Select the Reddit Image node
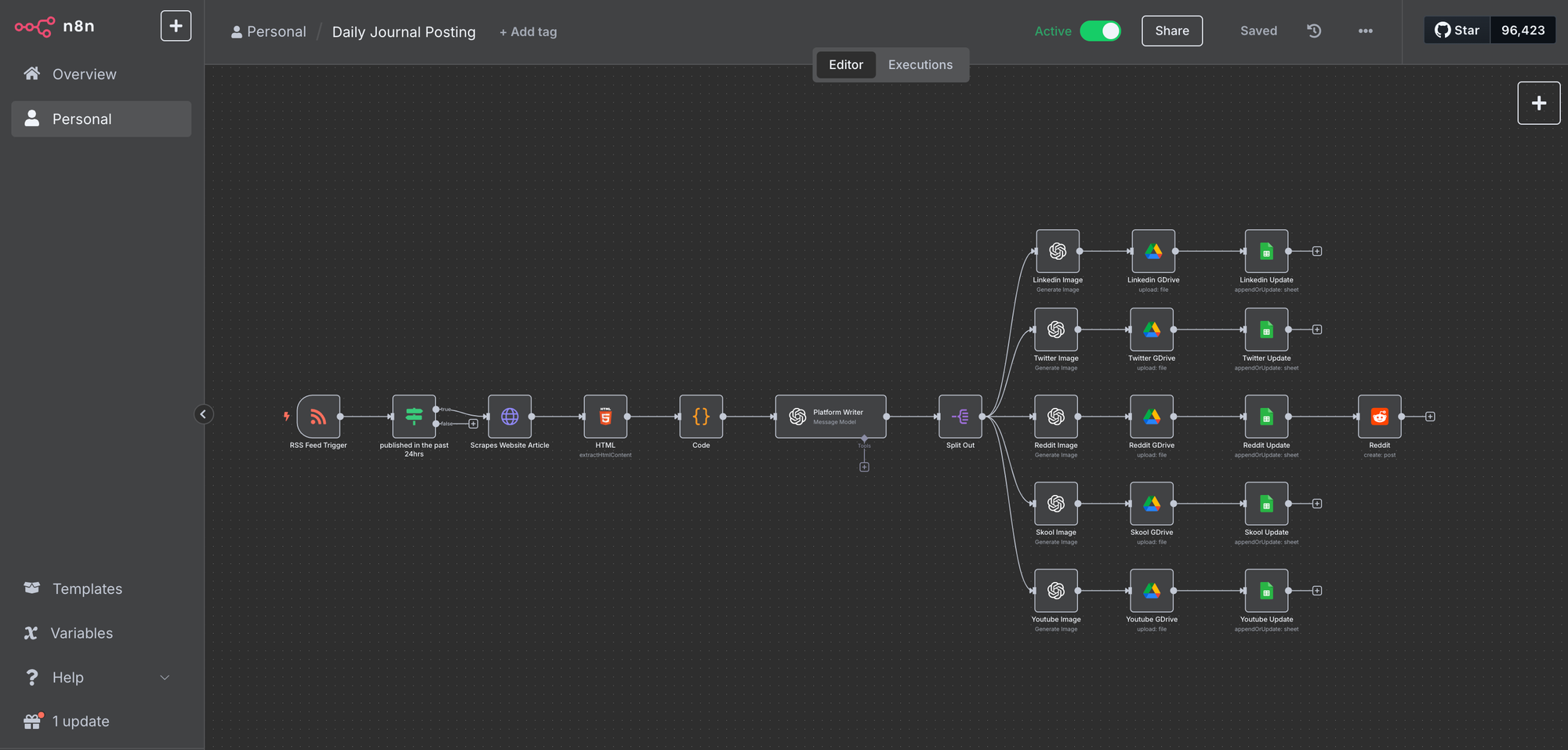Viewport: 1568px width, 750px height. [1056, 416]
